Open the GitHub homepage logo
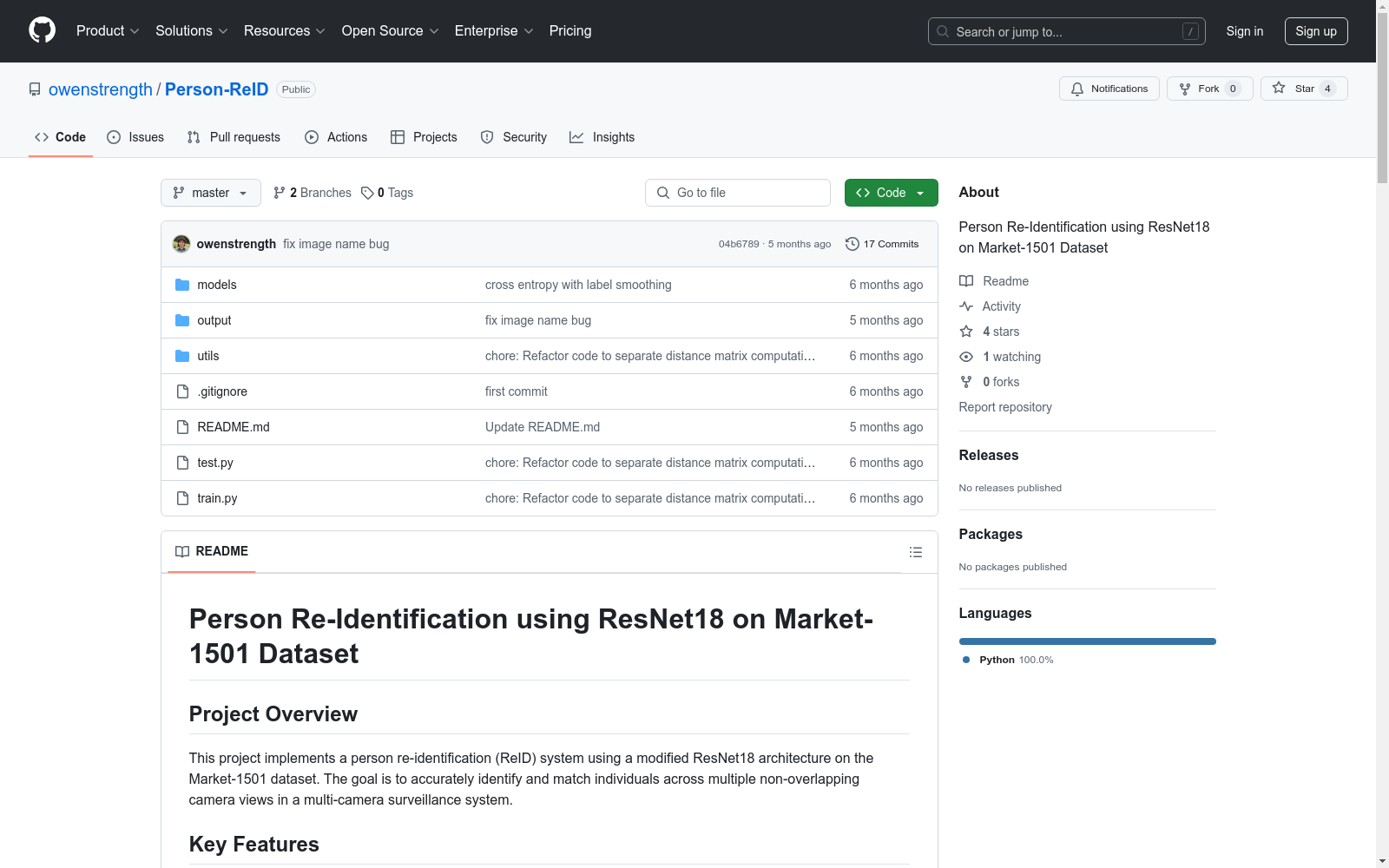 pyautogui.click(x=42, y=30)
